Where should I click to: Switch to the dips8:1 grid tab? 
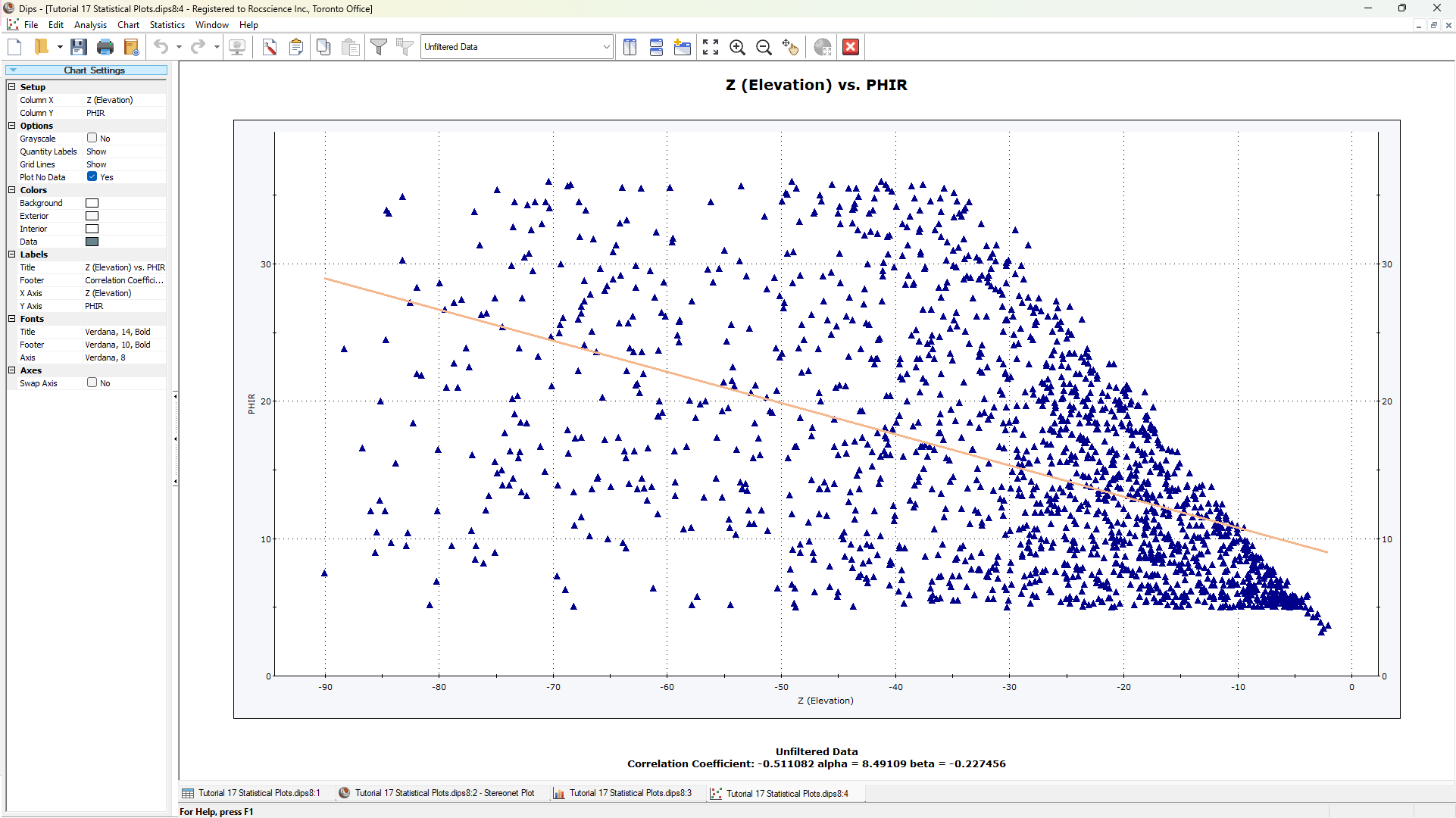(252, 793)
